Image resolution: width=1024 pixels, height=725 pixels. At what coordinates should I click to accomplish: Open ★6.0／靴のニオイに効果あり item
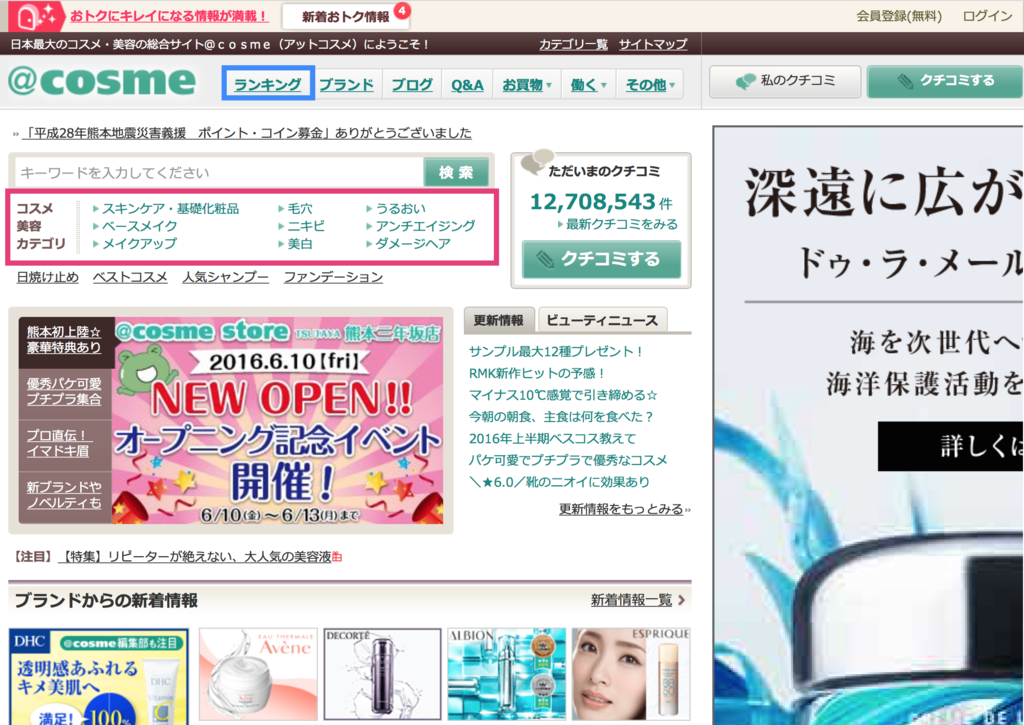(559, 482)
